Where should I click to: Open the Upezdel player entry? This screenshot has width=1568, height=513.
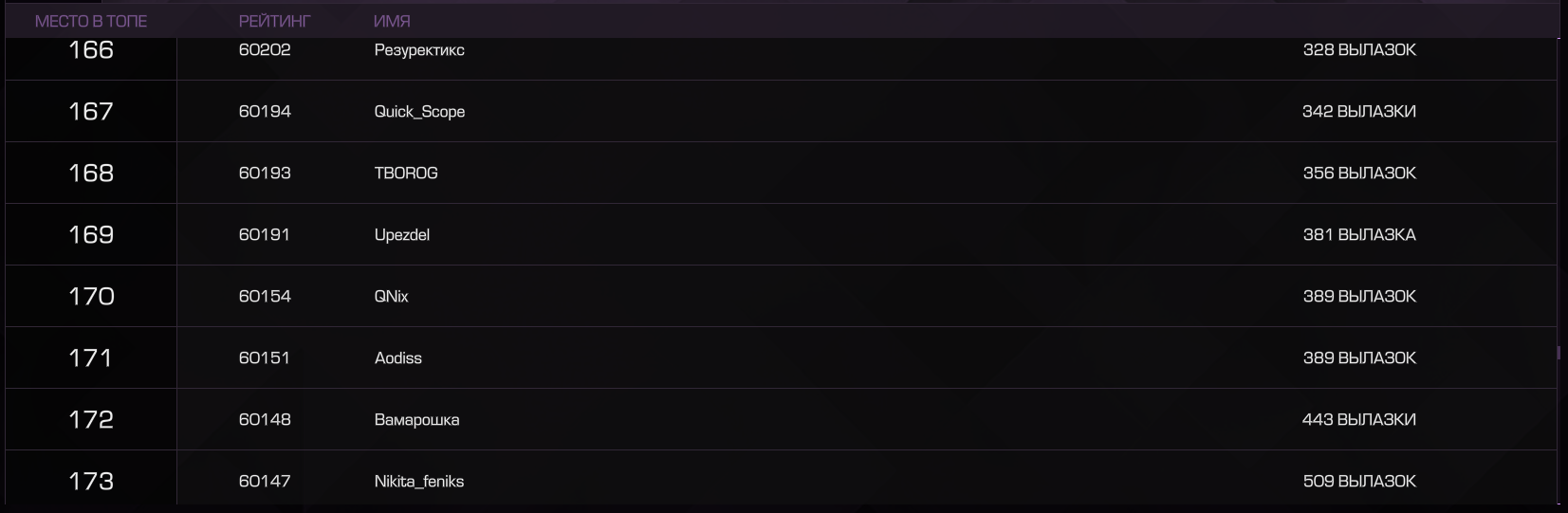(x=402, y=235)
